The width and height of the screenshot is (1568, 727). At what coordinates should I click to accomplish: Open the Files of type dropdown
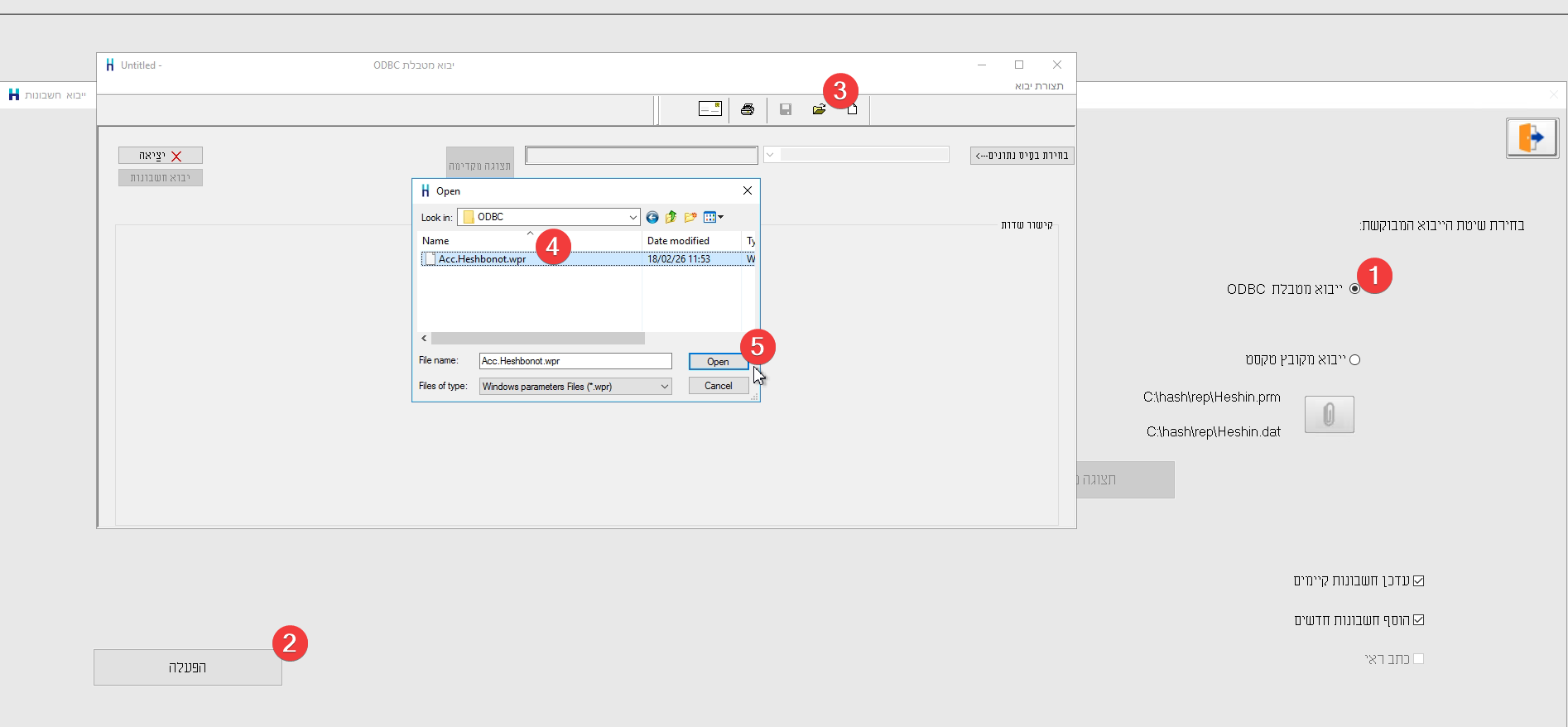[664, 387]
